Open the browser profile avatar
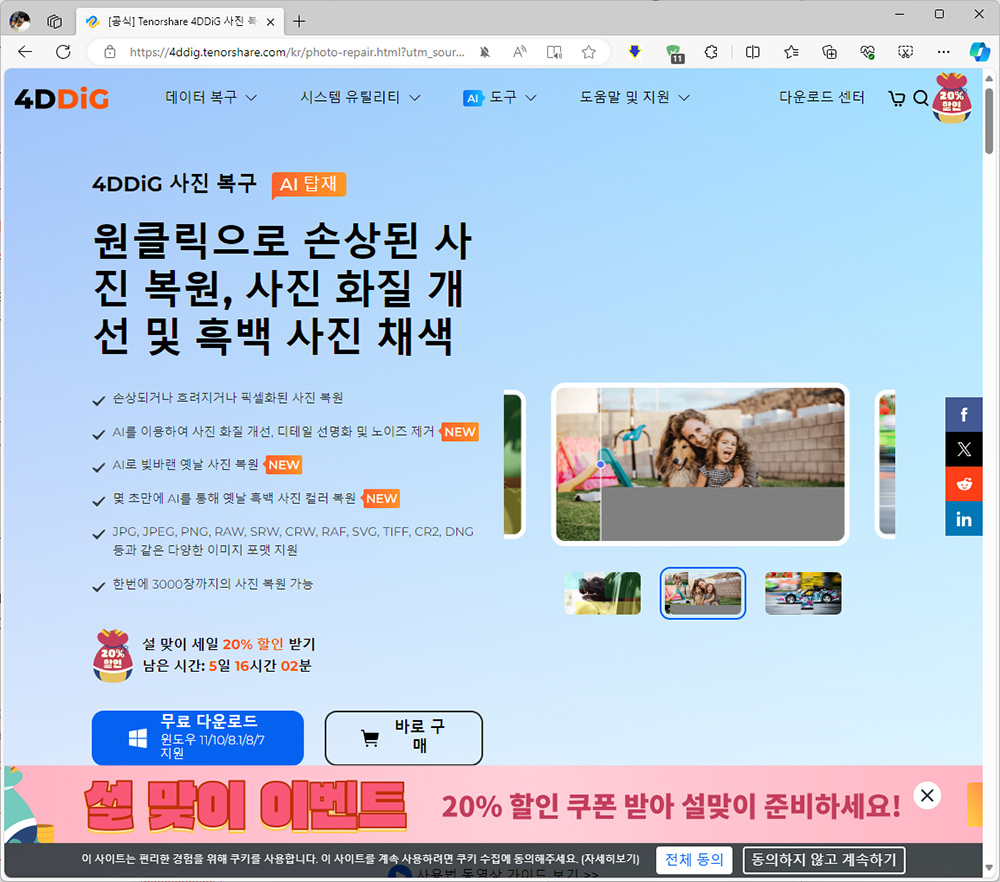 20,21
